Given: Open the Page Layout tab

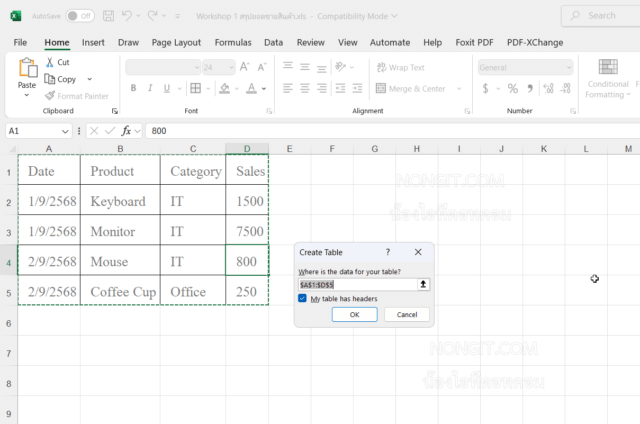Looking at the screenshot, I should [x=176, y=42].
